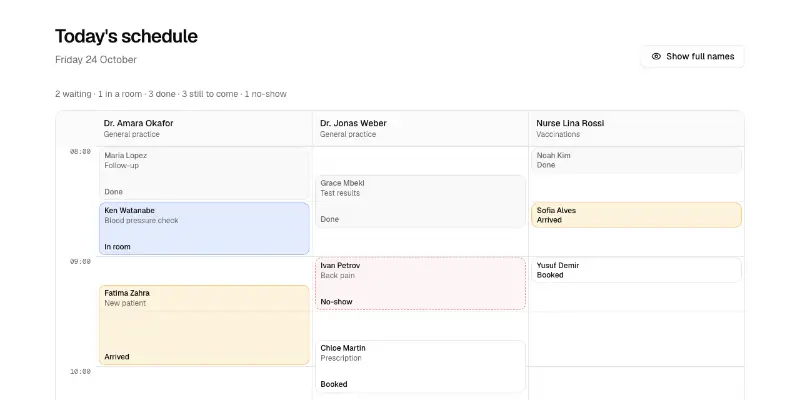
Task: Open Maria Lopez follow-up appointment
Action: [x=204, y=173]
